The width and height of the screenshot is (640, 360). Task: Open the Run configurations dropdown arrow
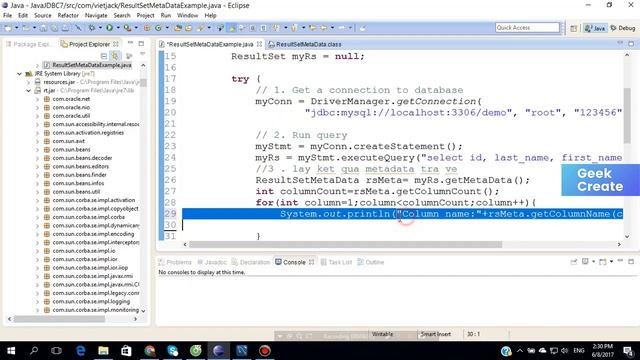[118, 28]
